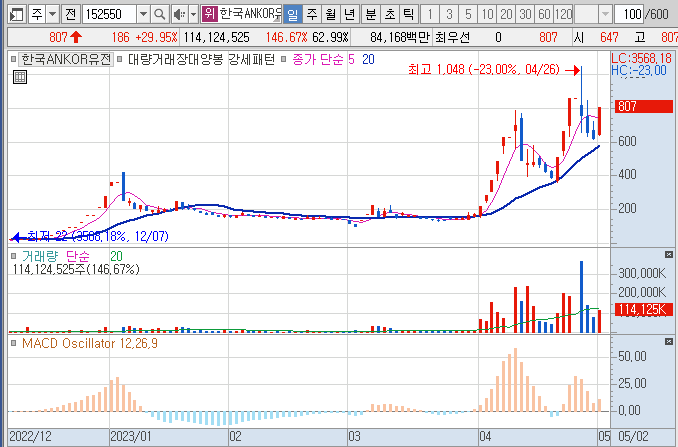678x447 pixels.
Task: Choose interval 1 button
Action: [x=430, y=14]
